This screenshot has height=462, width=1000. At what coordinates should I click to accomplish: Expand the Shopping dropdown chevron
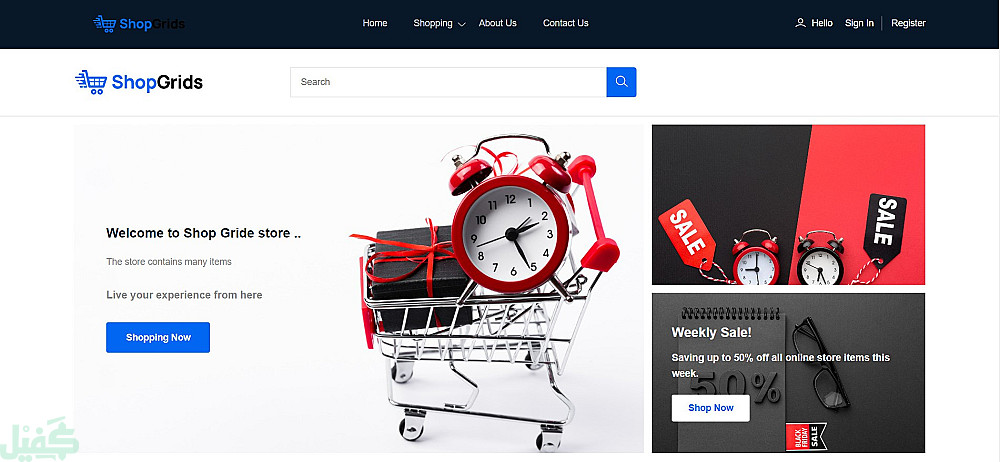[462, 24]
